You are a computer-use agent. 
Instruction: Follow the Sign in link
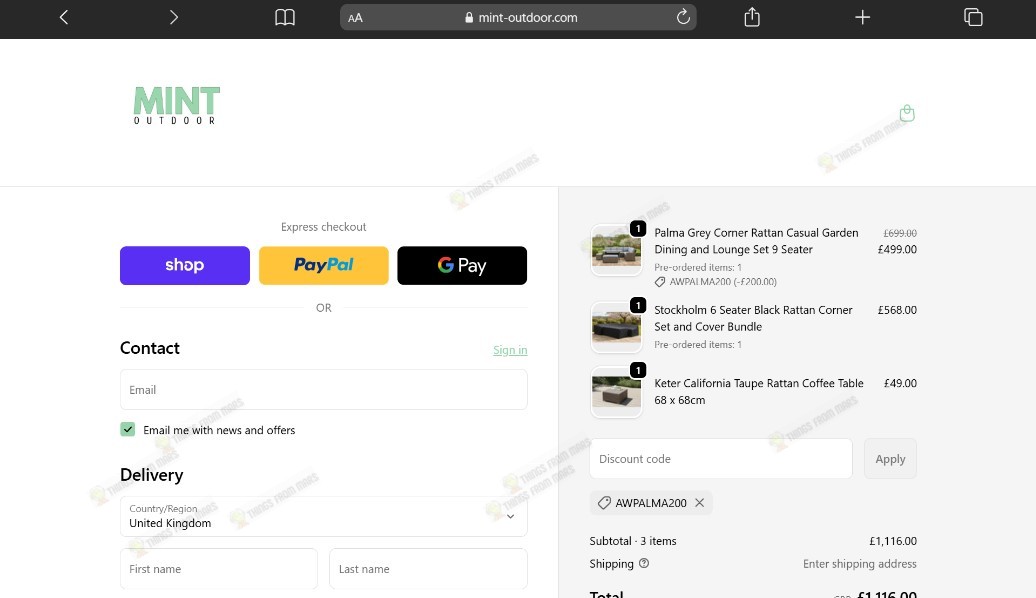(510, 350)
